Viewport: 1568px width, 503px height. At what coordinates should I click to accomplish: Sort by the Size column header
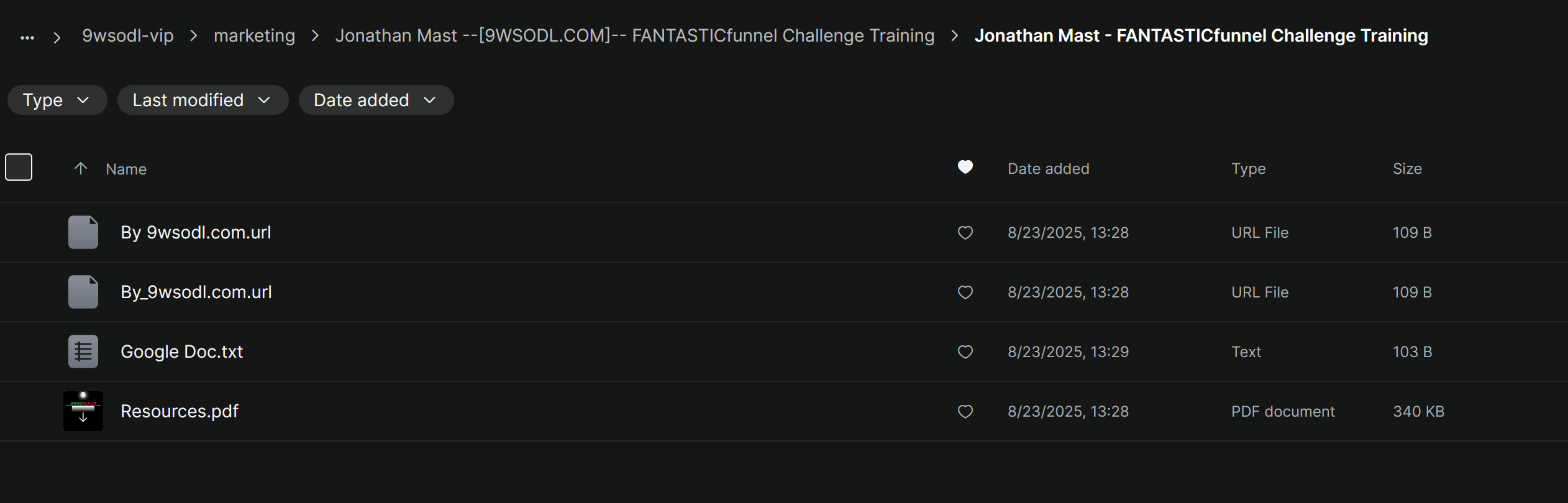click(1407, 169)
